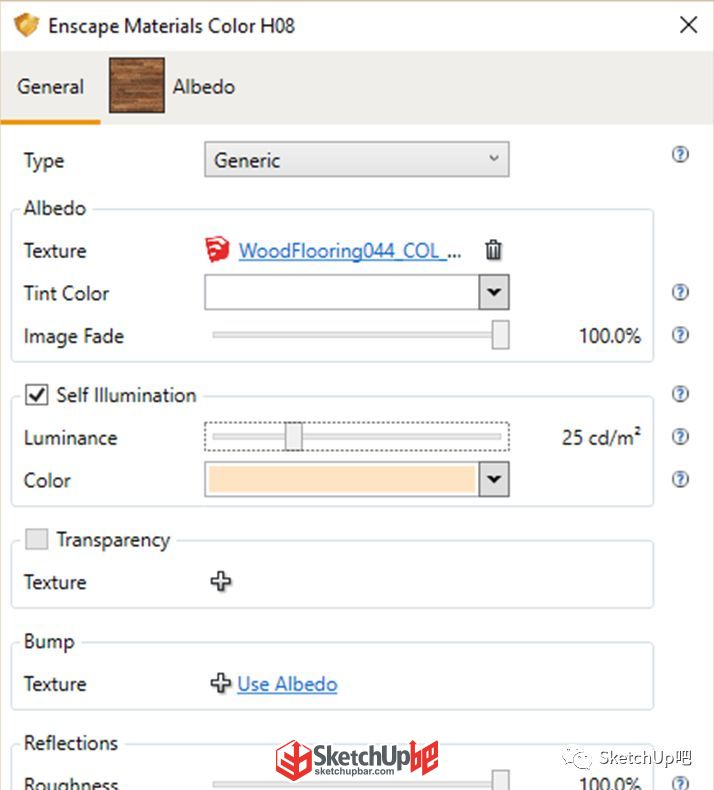Click the Luminance slider handle

pos(294,436)
